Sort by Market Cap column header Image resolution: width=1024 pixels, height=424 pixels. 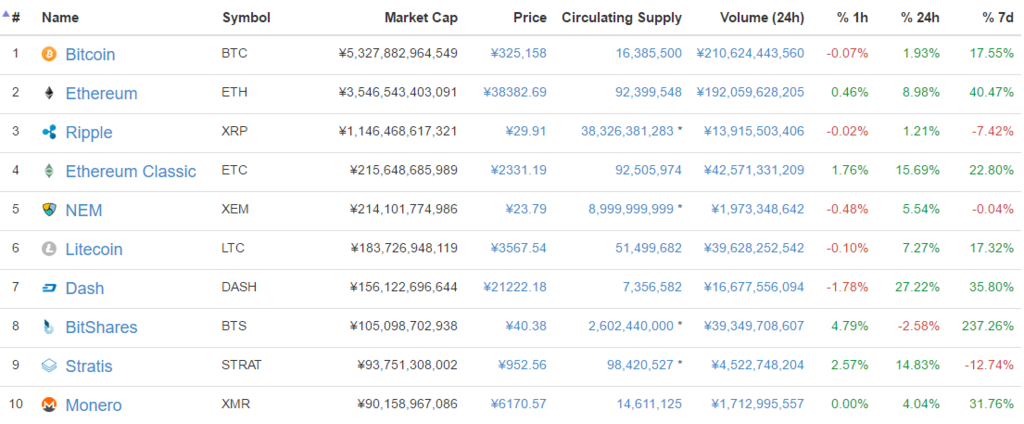pos(421,18)
